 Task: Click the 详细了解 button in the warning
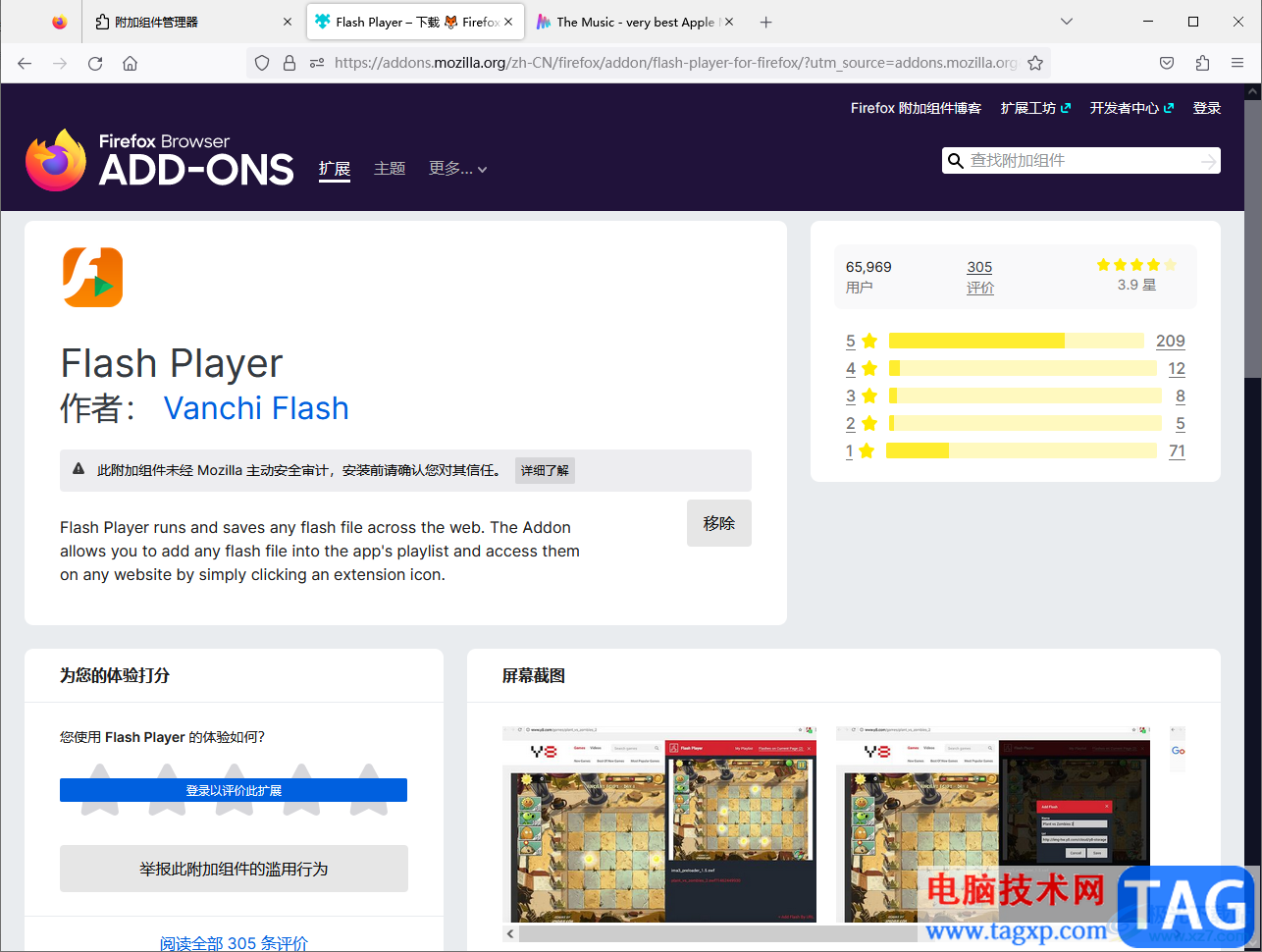(x=545, y=471)
